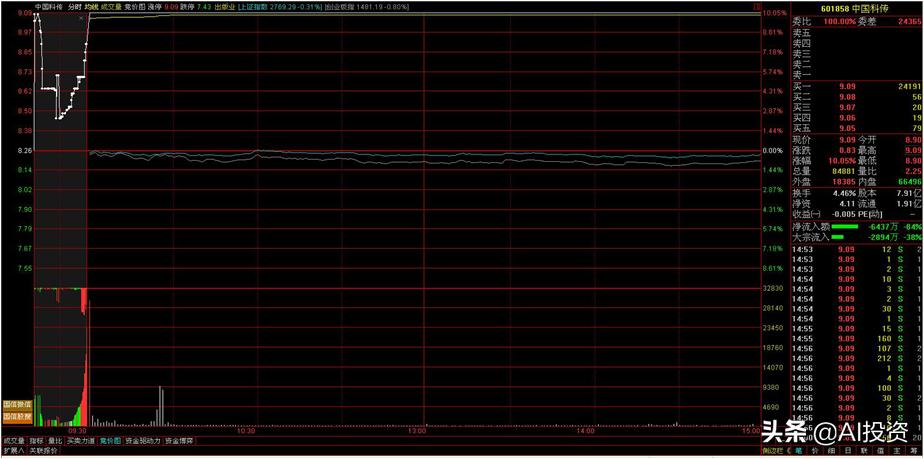Viewport: 924px width, 459px height.
Task: Click the 601858 中国科传 stock title
Action: [855, 8]
